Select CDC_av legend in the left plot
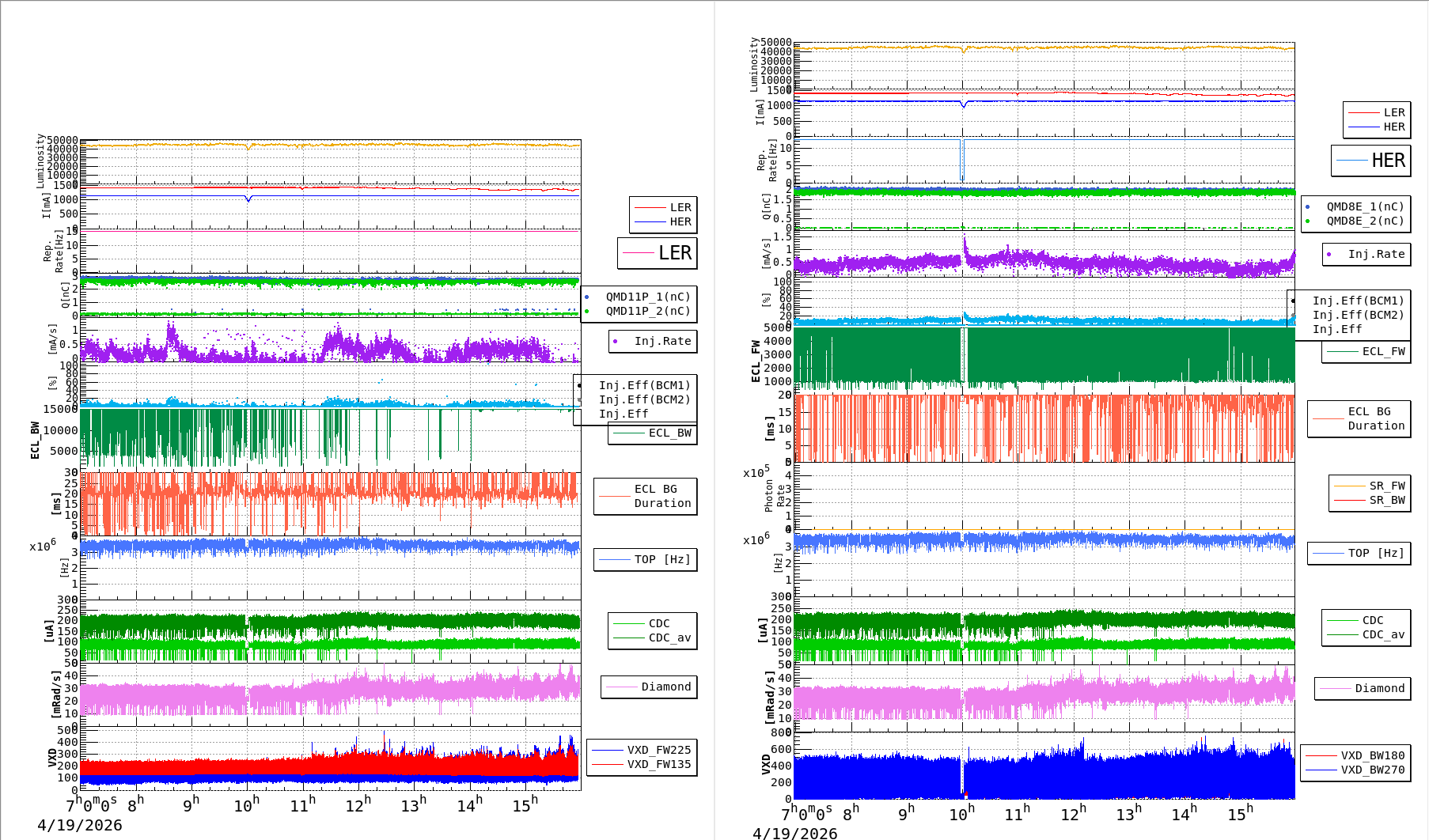Viewport: 1429px width, 840px height. [669, 638]
